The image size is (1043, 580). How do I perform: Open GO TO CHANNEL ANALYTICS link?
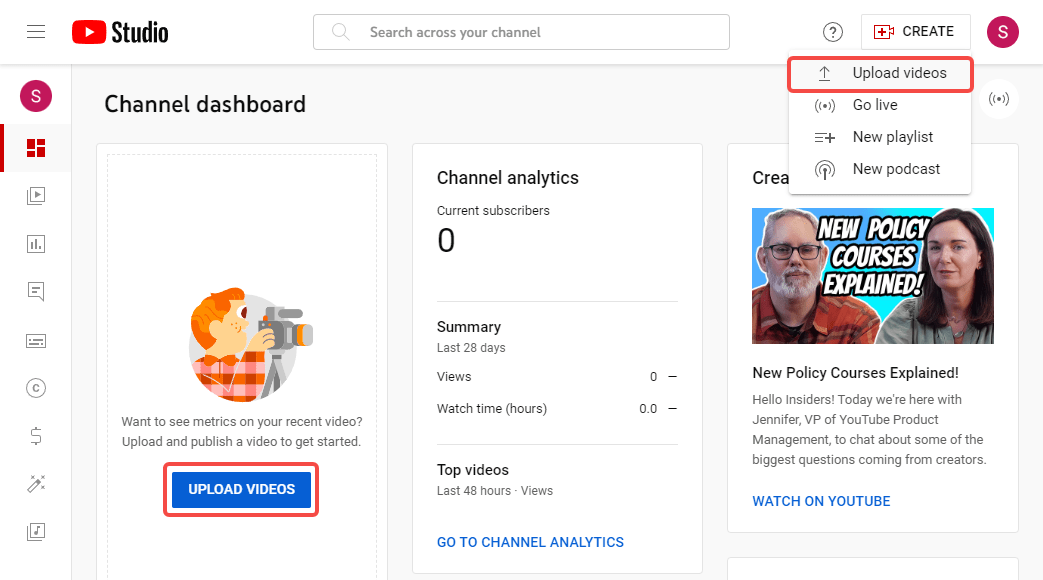530,541
